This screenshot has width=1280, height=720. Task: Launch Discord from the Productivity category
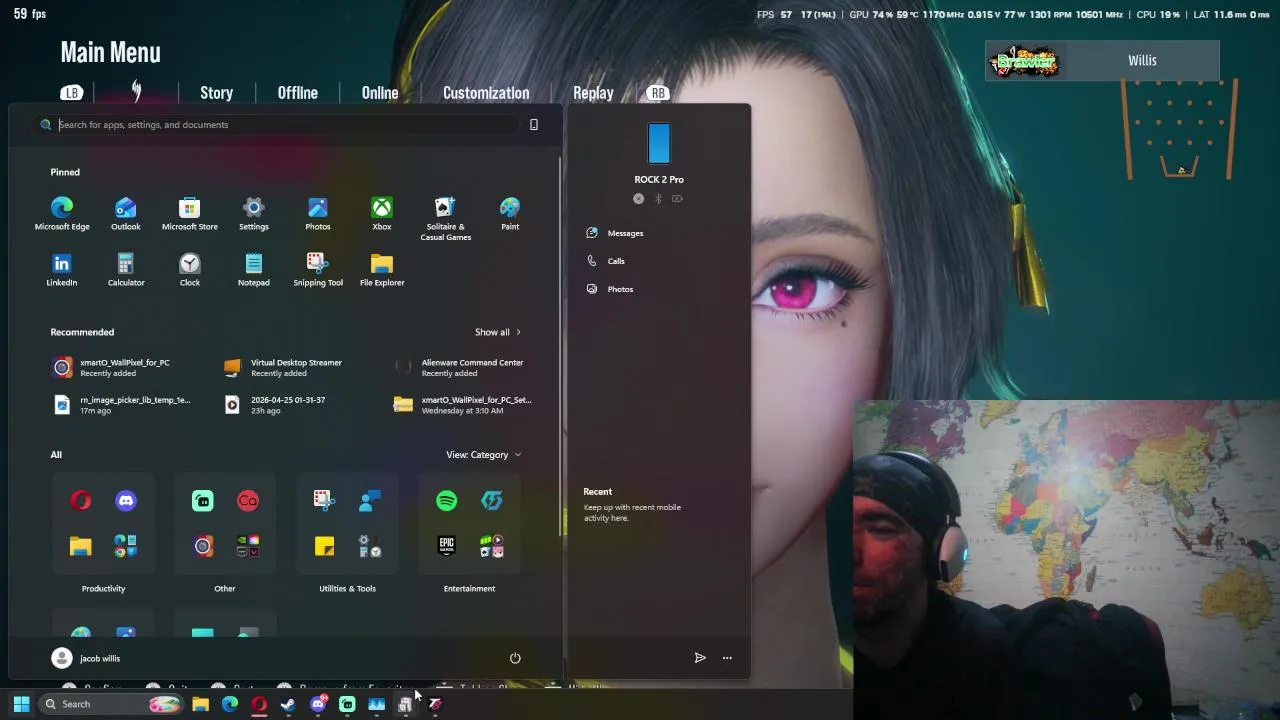[x=126, y=501]
